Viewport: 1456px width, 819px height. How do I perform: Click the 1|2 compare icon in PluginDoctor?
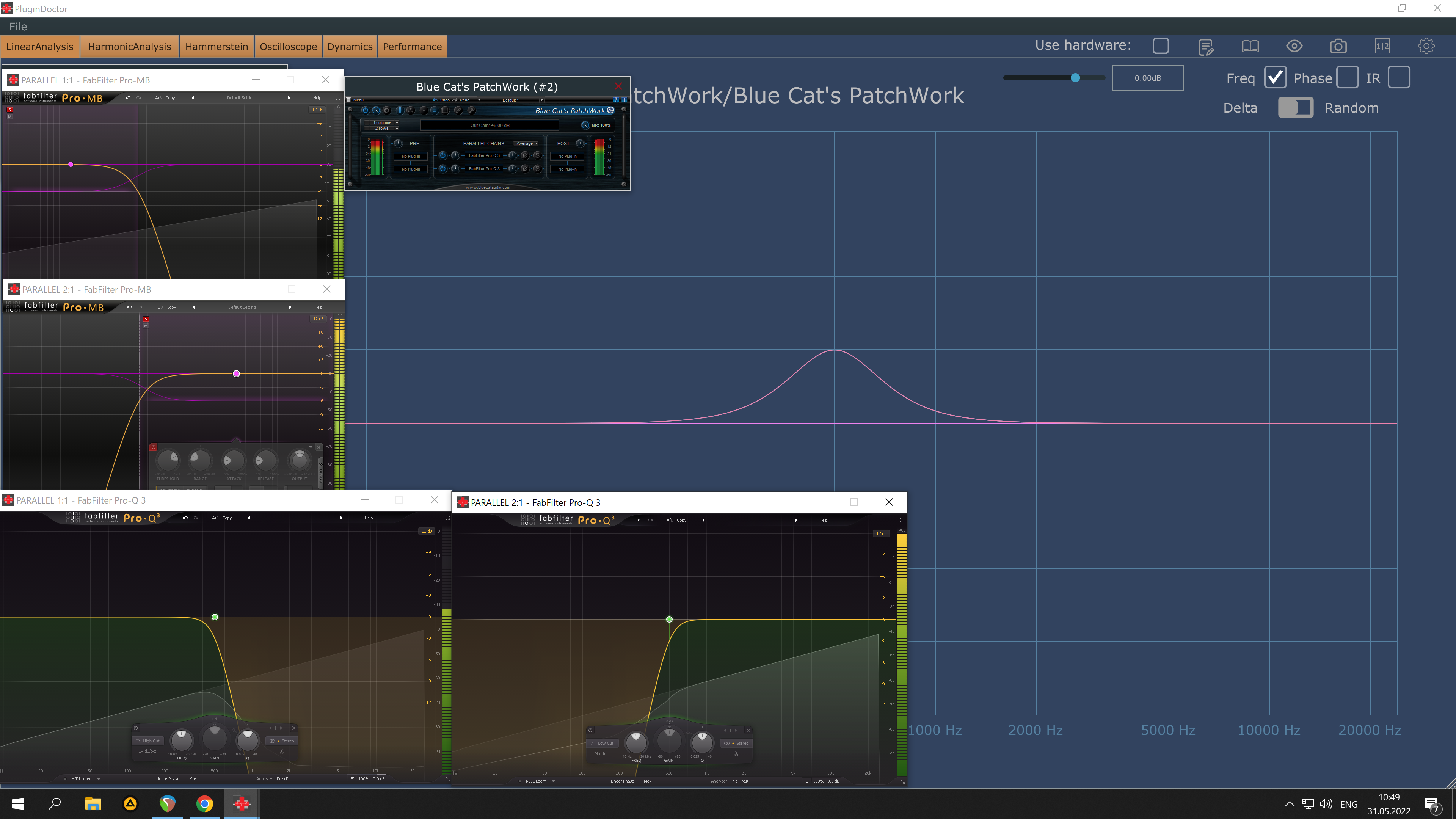tap(1382, 46)
